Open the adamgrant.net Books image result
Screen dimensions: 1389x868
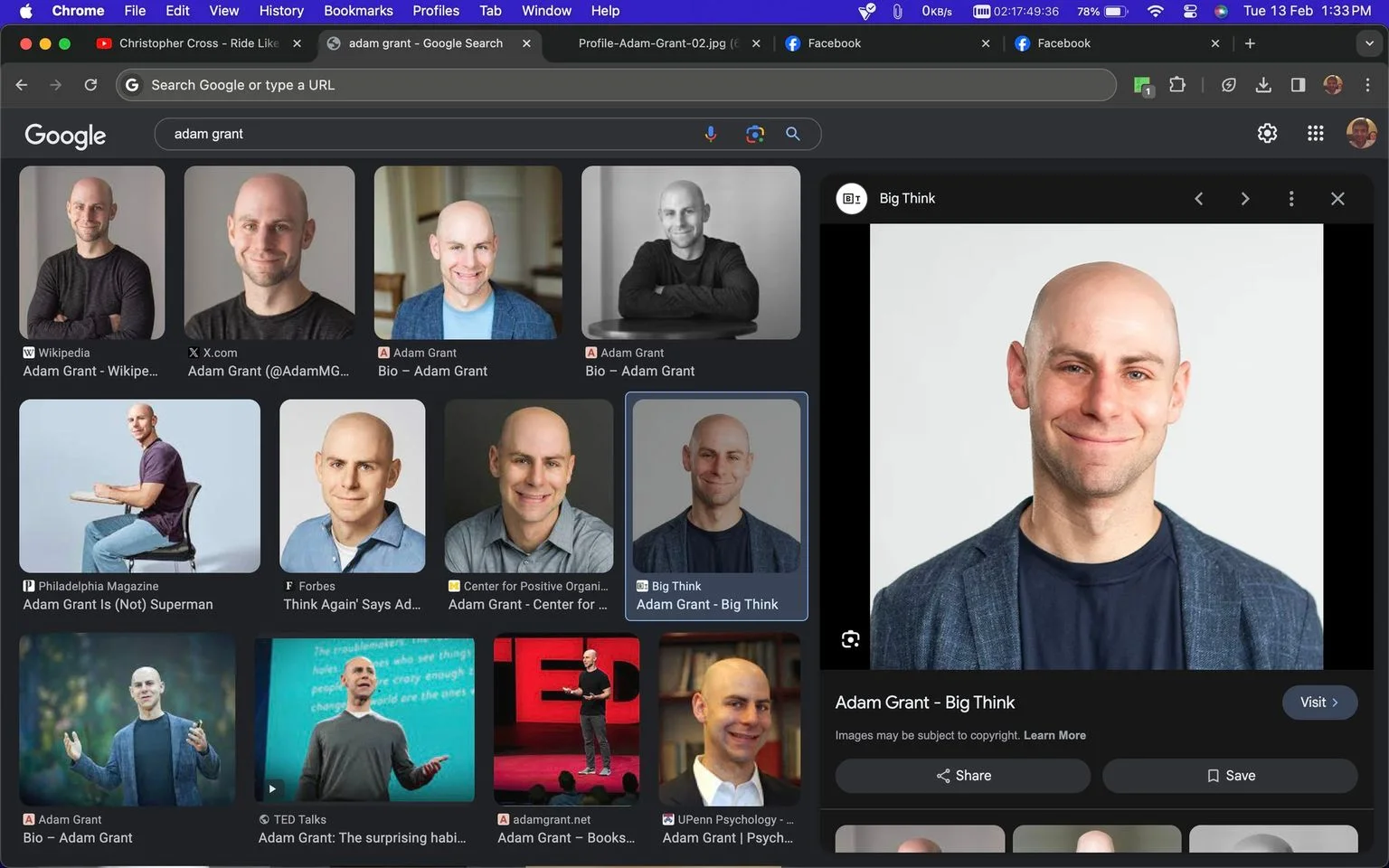pyautogui.click(x=567, y=720)
